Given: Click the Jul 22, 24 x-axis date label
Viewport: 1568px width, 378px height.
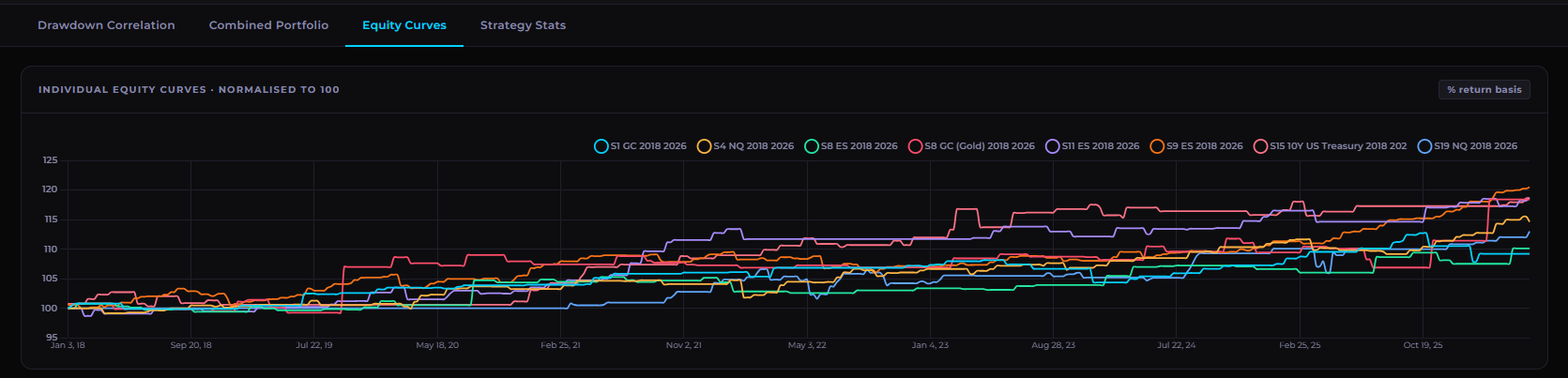Looking at the screenshot, I should pyautogui.click(x=1176, y=345).
